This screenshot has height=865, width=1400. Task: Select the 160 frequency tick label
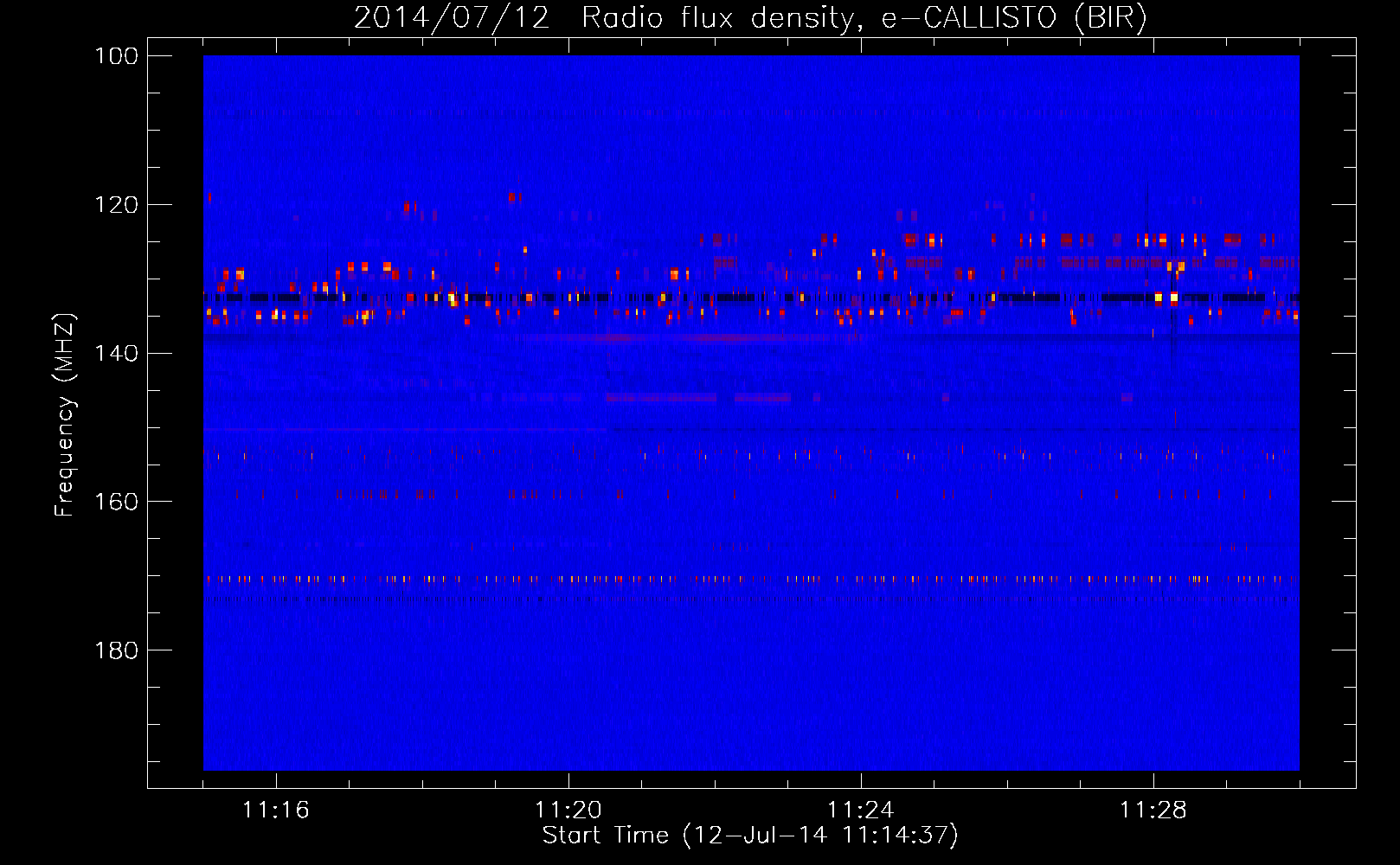115,502
